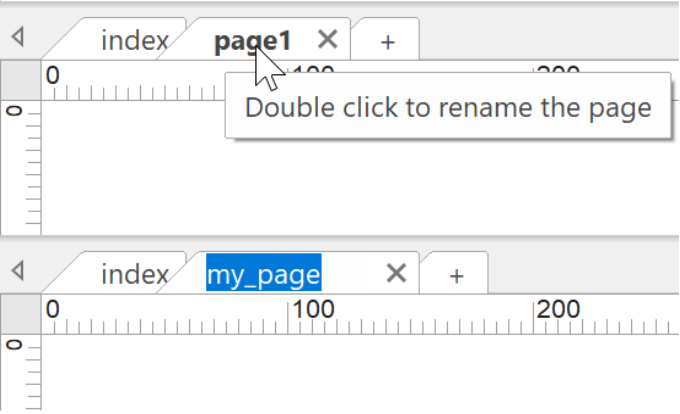
Task: Click the 200 mark on ruler below my_page
Action: [558, 310]
